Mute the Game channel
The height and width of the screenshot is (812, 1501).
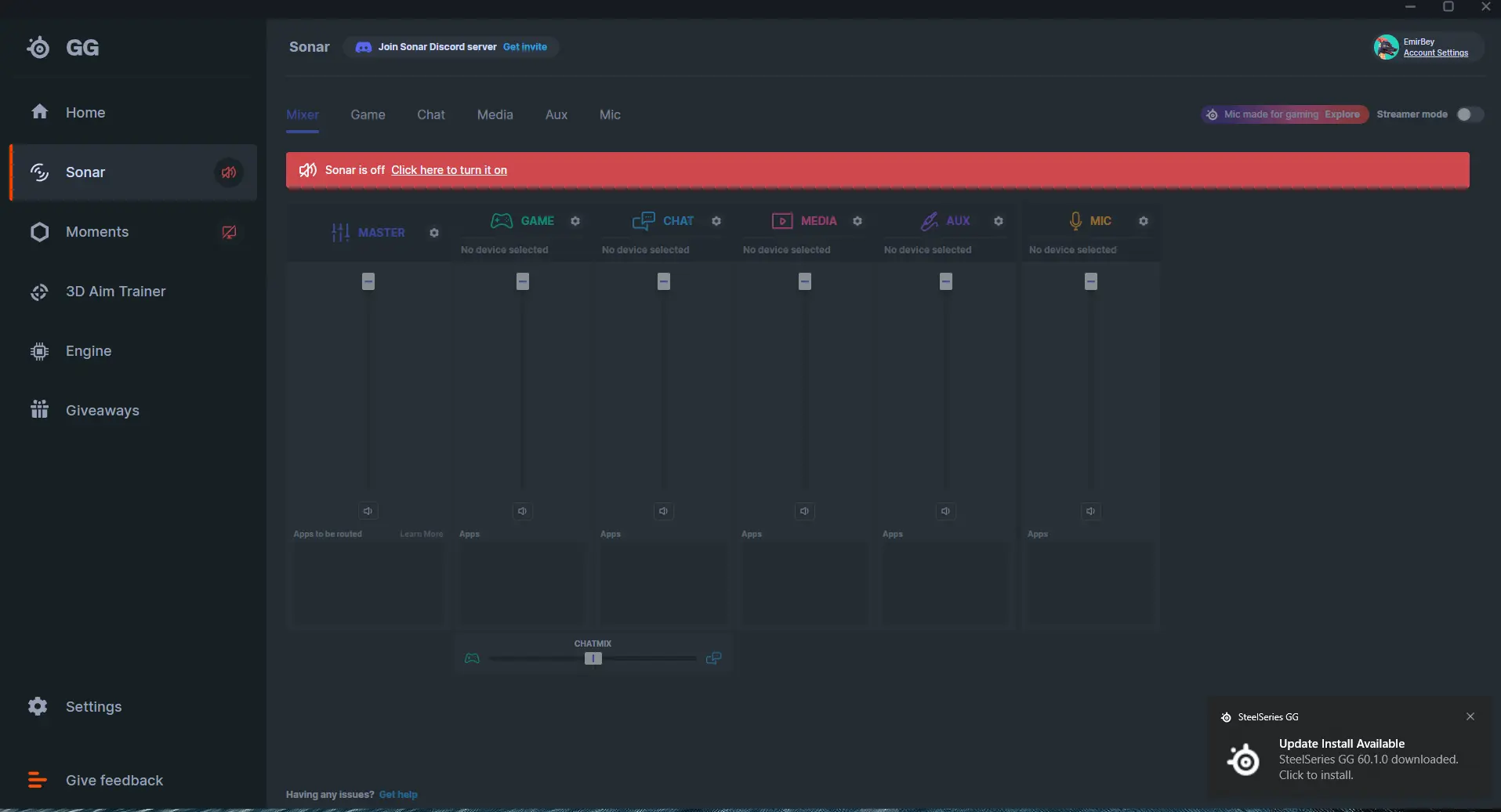pyautogui.click(x=523, y=511)
